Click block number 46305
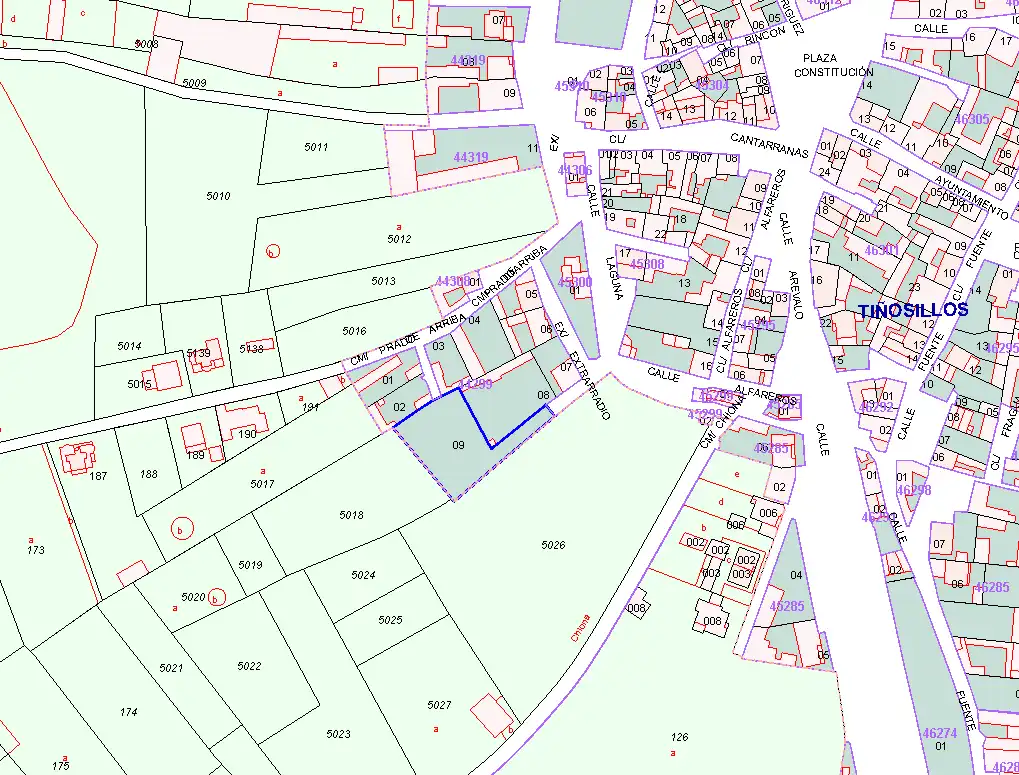Image resolution: width=1019 pixels, height=775 pixels. [972, 119]
